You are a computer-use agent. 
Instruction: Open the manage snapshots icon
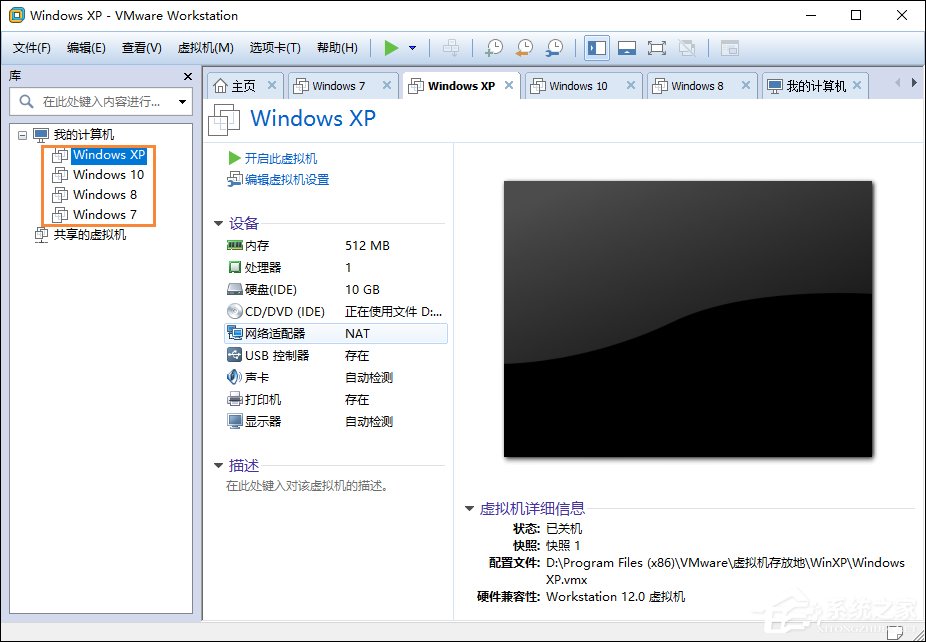[554, 47]
